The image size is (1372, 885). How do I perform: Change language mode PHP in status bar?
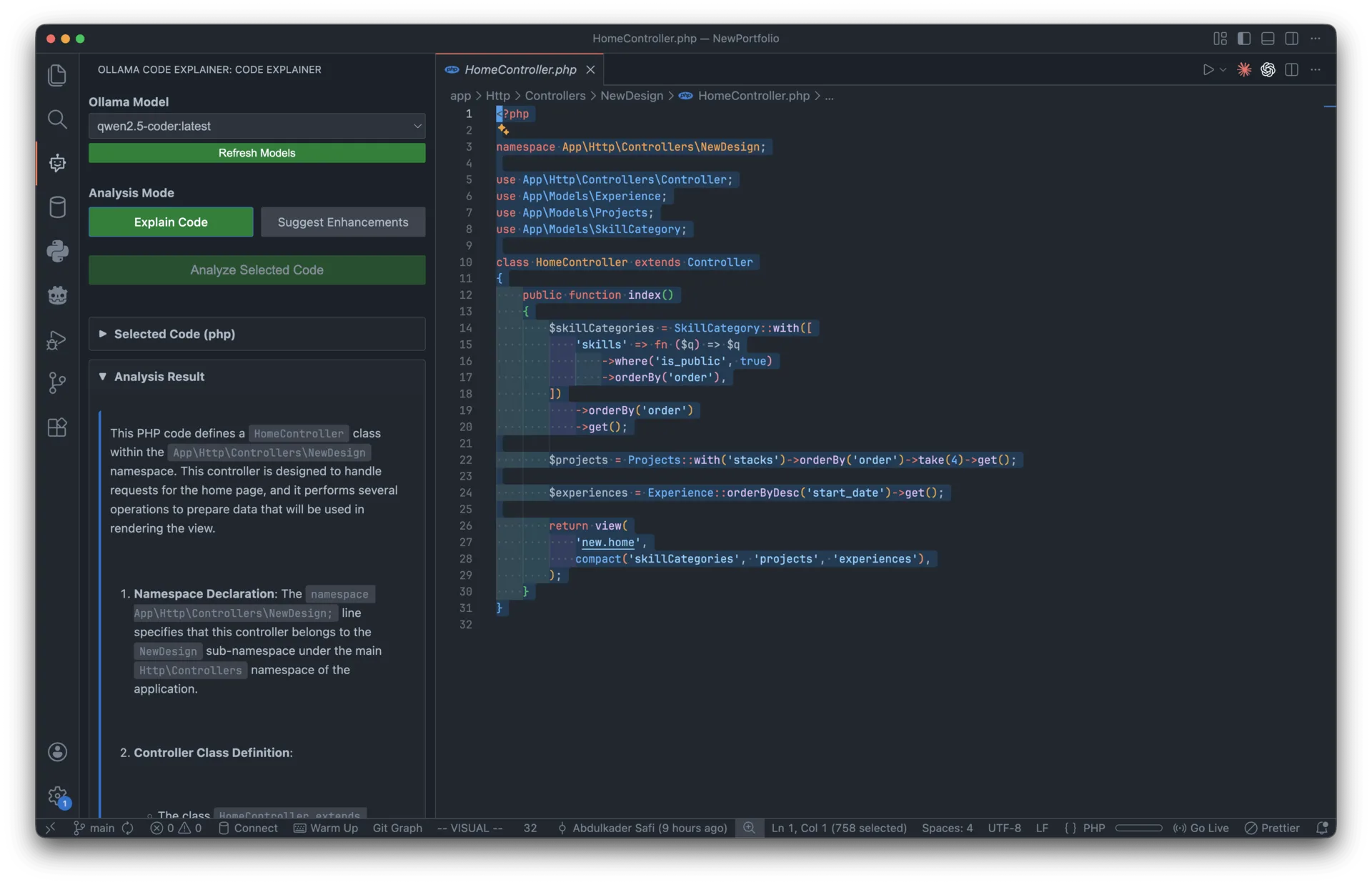[x=1094, y=828]
